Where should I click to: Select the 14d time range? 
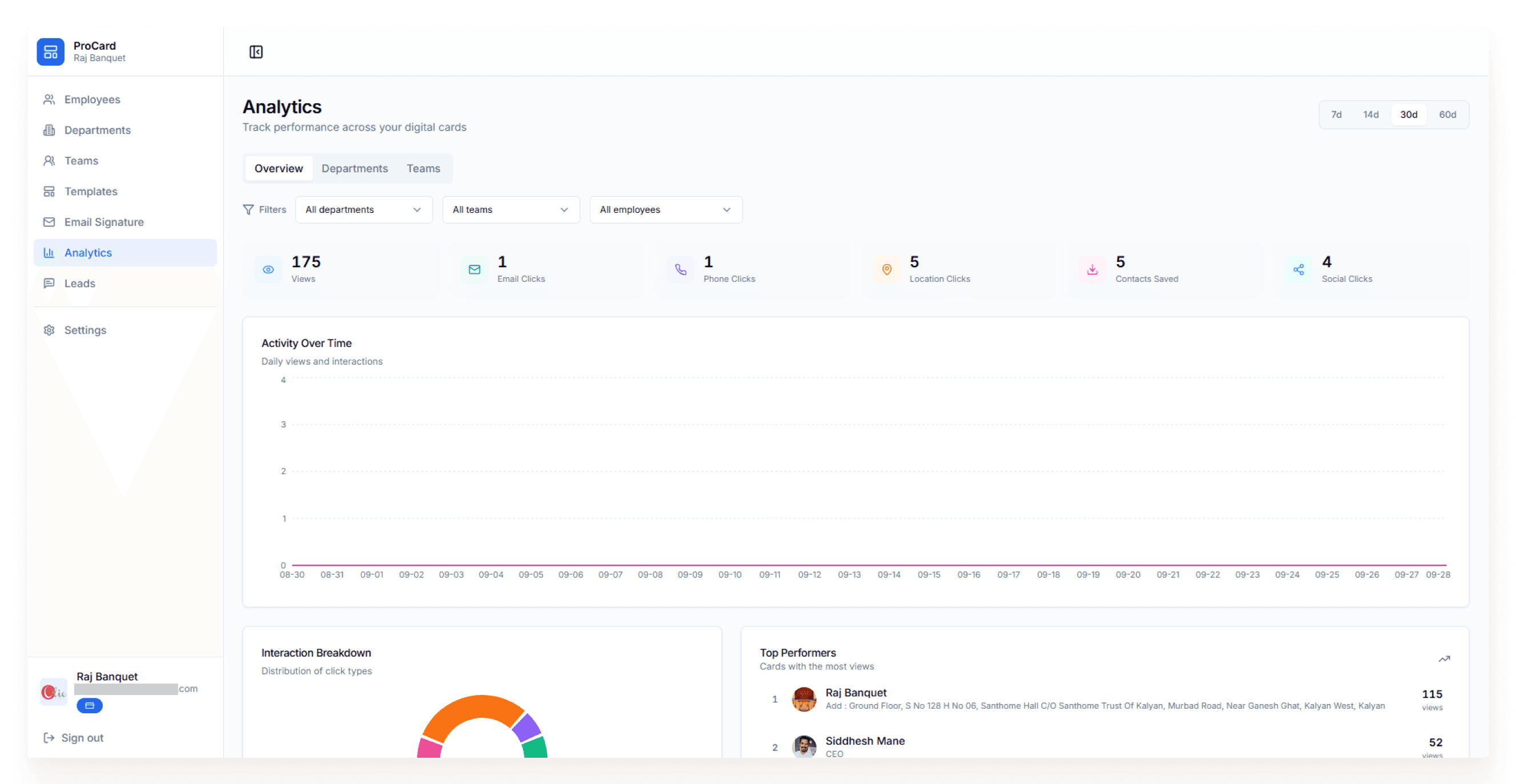1370,115
